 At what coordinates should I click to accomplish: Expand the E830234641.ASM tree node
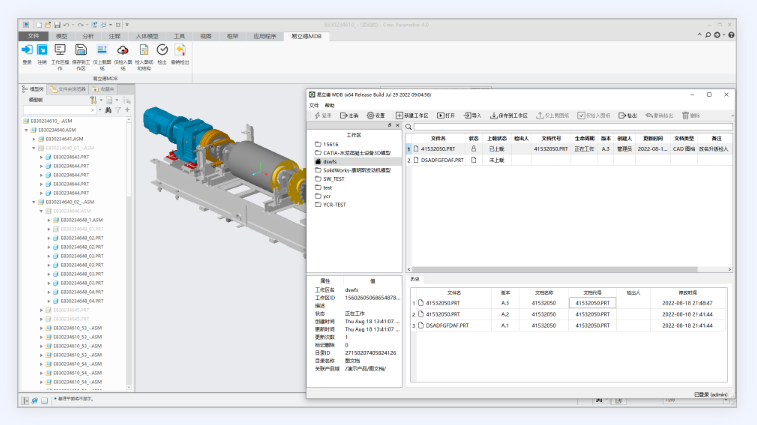[34, 138]
